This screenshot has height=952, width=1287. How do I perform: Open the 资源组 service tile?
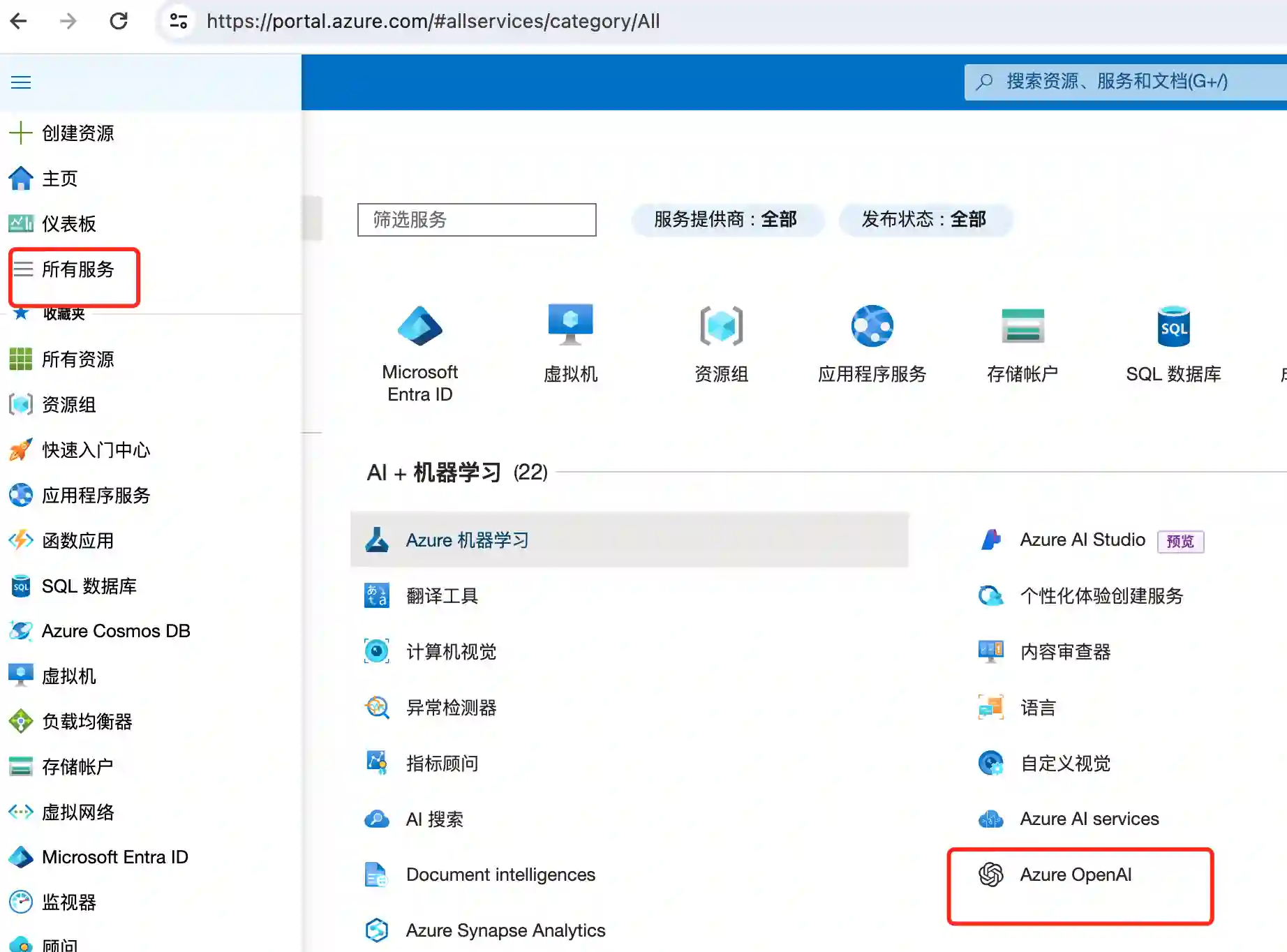722,343
